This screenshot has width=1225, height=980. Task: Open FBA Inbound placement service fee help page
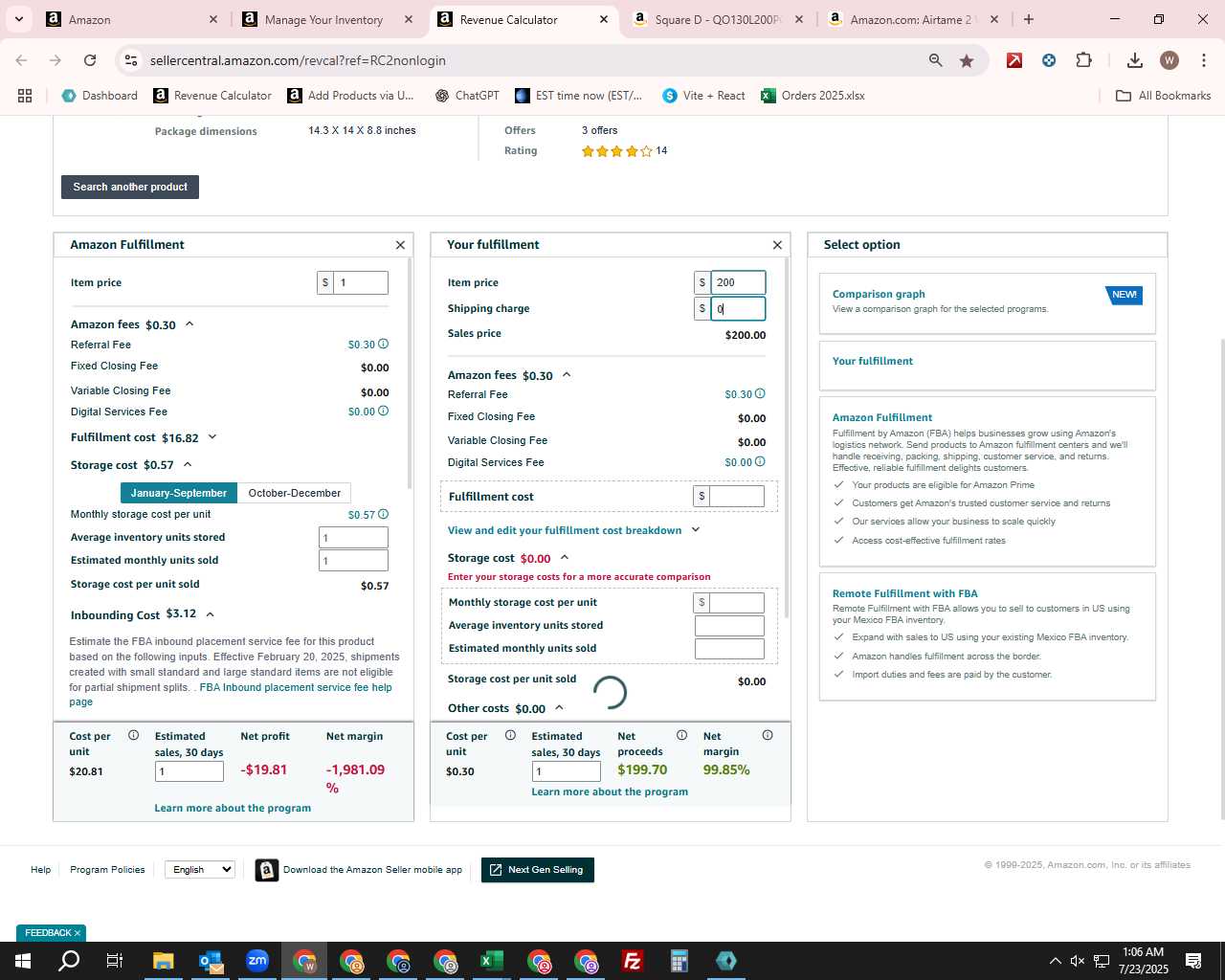231,695
